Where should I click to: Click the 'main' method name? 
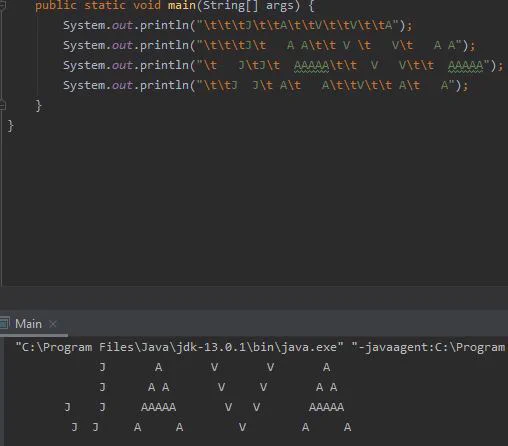[182, 6]
